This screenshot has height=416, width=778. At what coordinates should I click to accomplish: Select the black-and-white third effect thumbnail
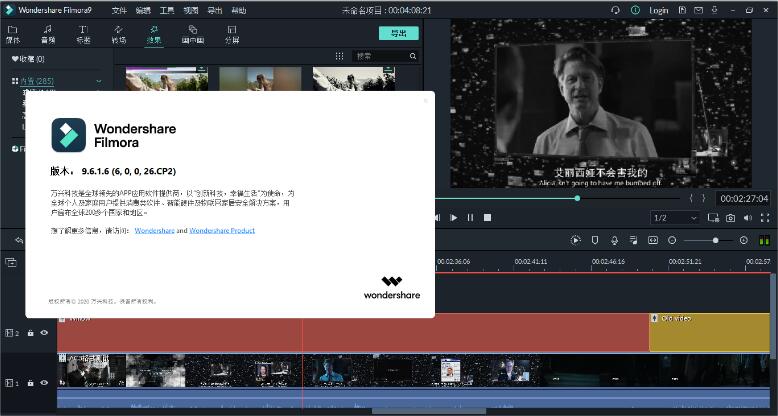tap(354, 78)
